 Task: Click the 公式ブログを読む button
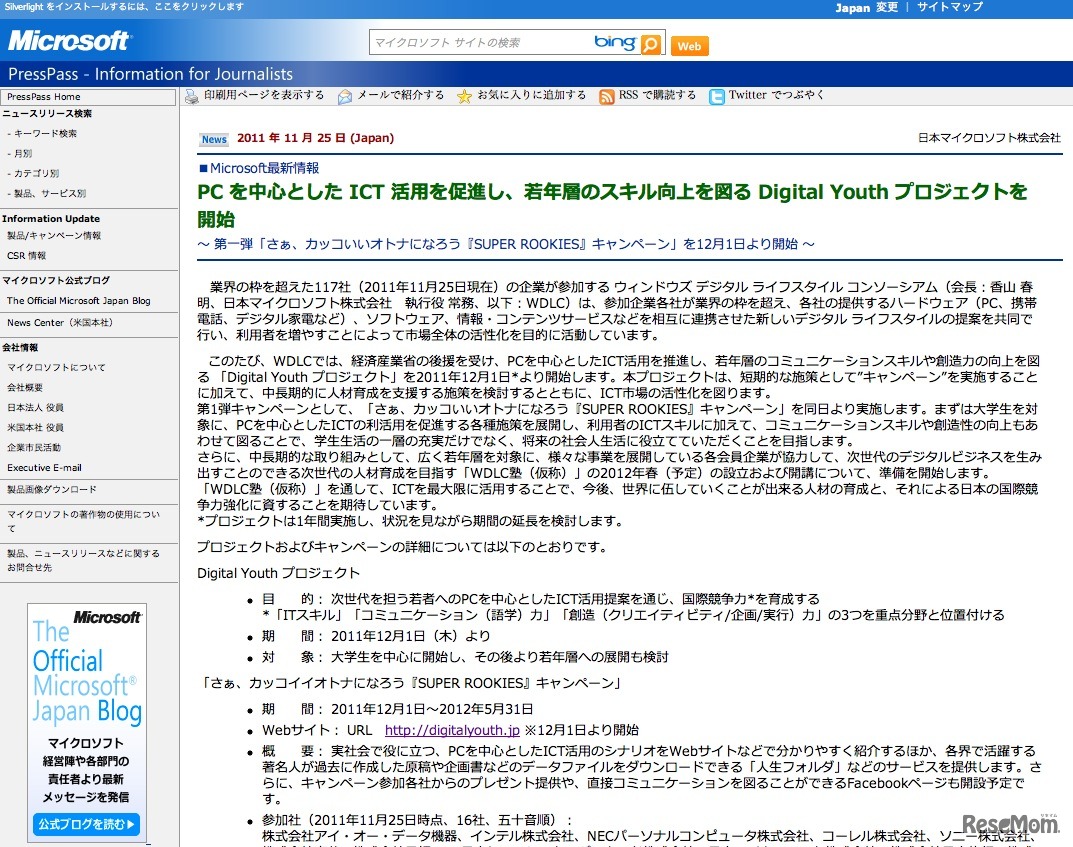[87, 825]
